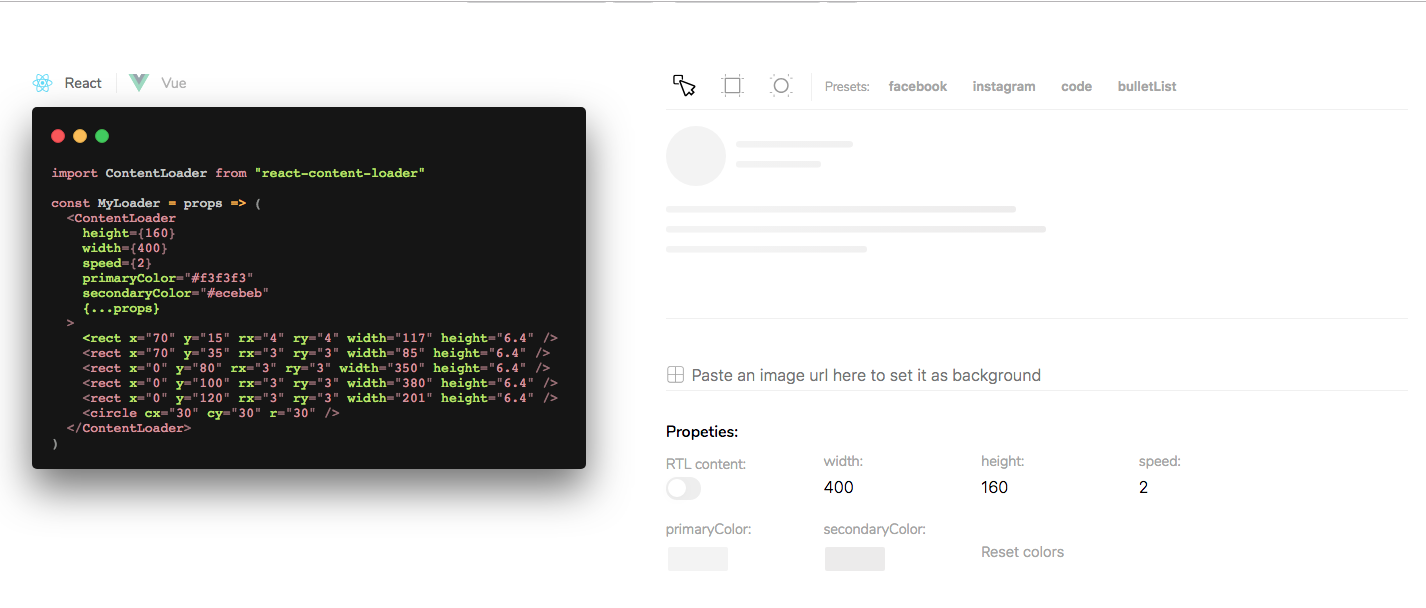The height and width of the screenshot is (608, 1426).
Task: Open the primaryColor swatch picker
Action: click(697, 558)
